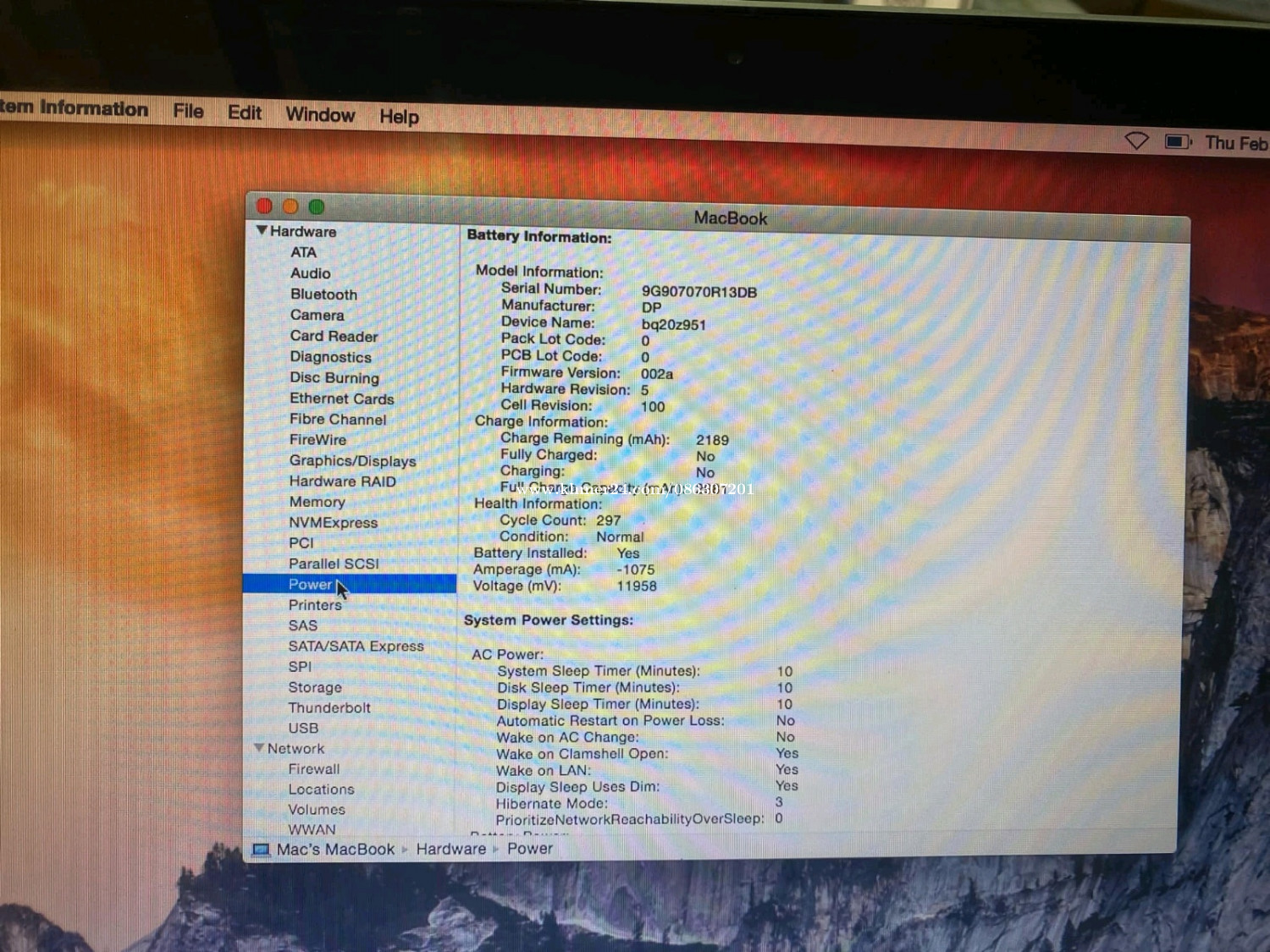Select Fibre Channel in the sidebar
The image size is (1270, 952).
point(338,419)
